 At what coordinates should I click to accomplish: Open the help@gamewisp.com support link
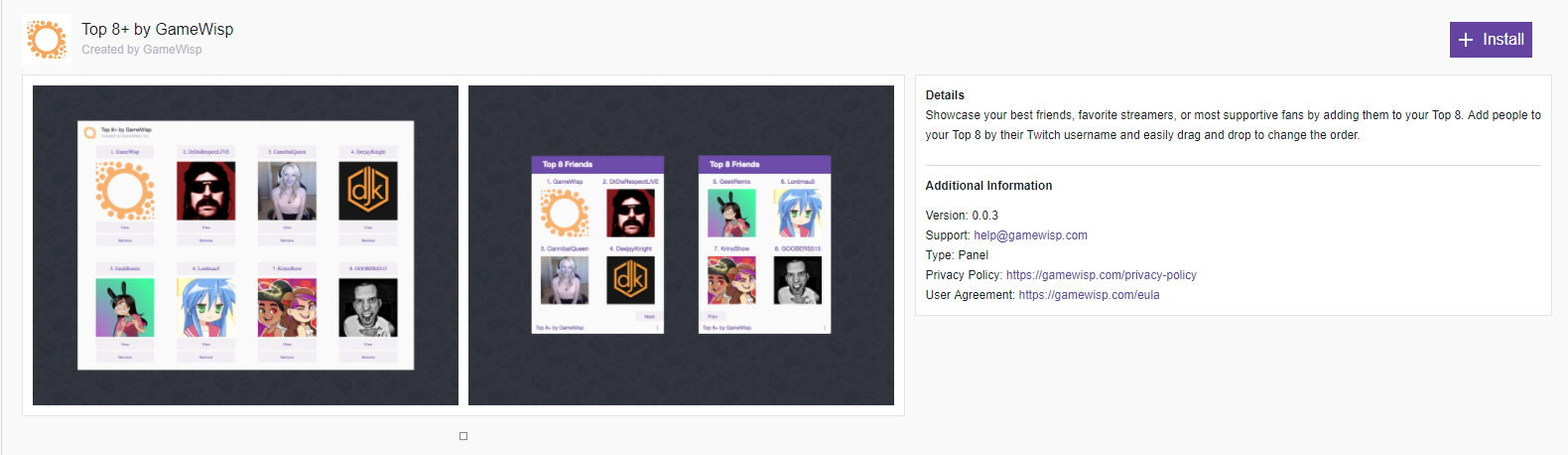(x=1030, y=235)
